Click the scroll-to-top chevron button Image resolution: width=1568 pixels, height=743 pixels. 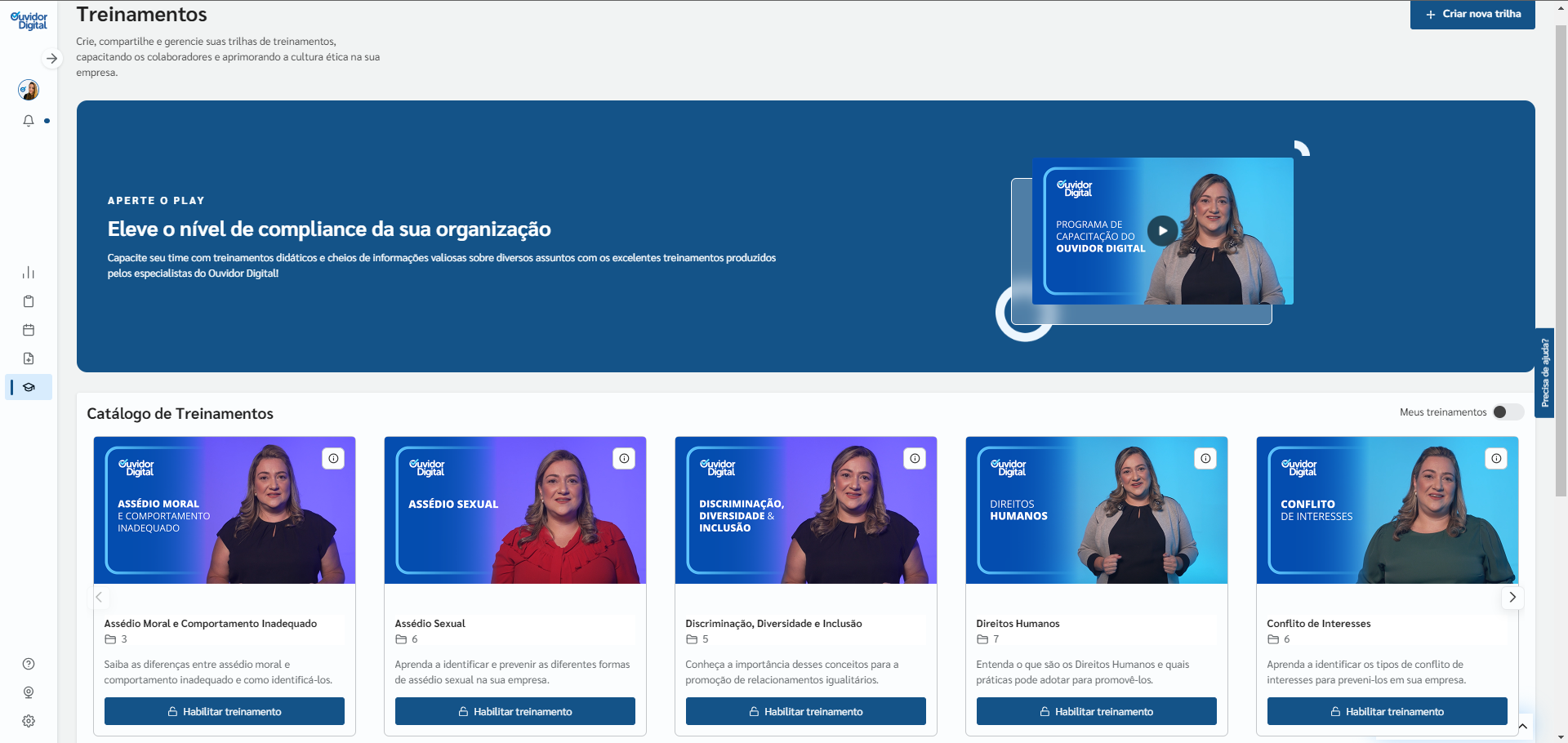[x=1522, y=727]
